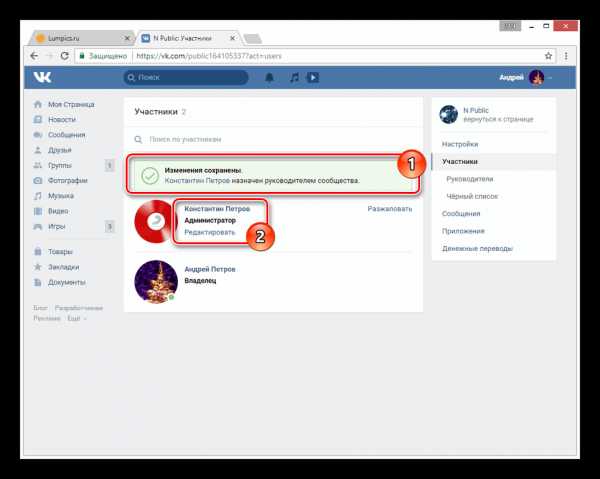Open Константин Петров's red avatar thumbnail
600x479 pixels.
(x=155, y=221)
